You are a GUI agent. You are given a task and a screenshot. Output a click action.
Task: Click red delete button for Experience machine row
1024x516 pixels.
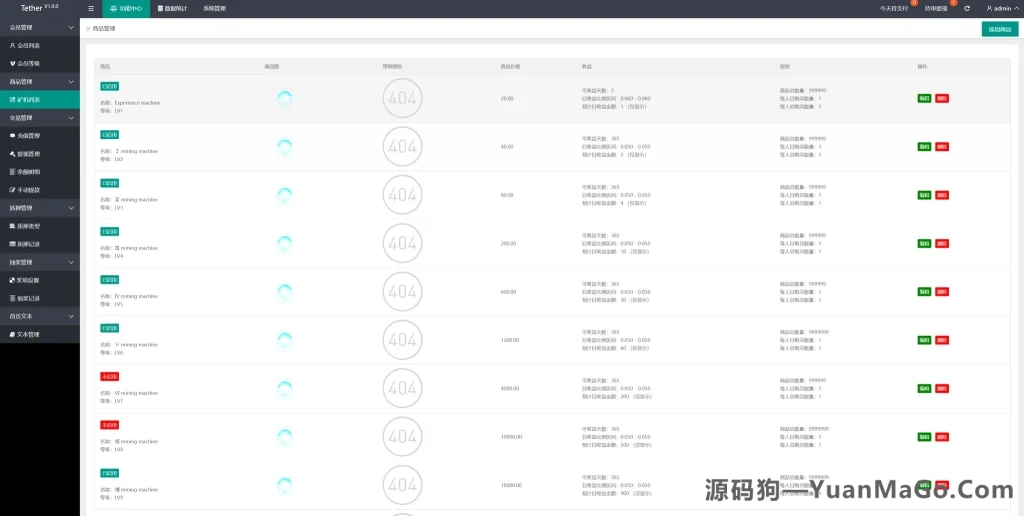click(942, 98)
